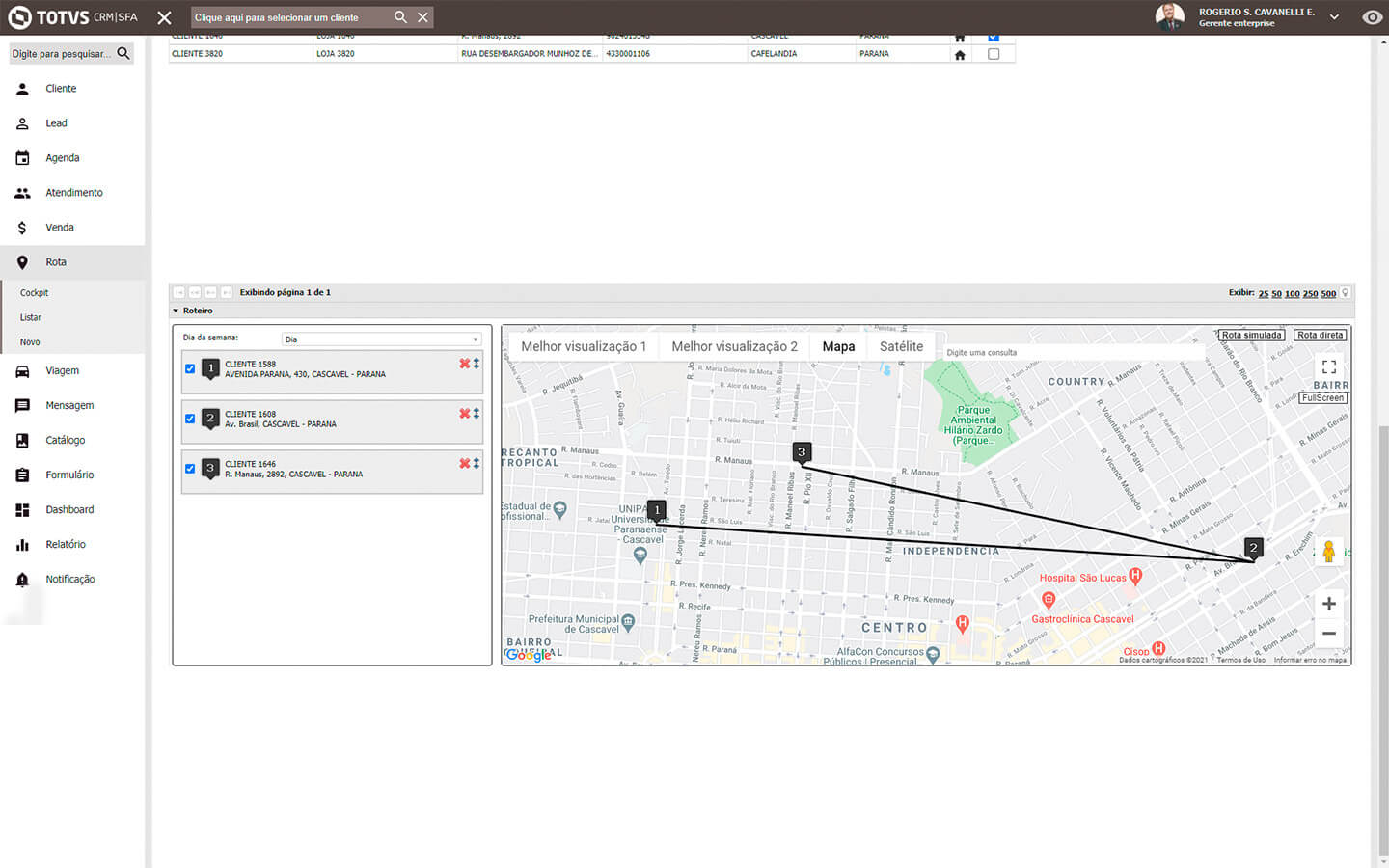Expand user profile menu chevron
The image size is (1389, 868).
coord(1334,17)
